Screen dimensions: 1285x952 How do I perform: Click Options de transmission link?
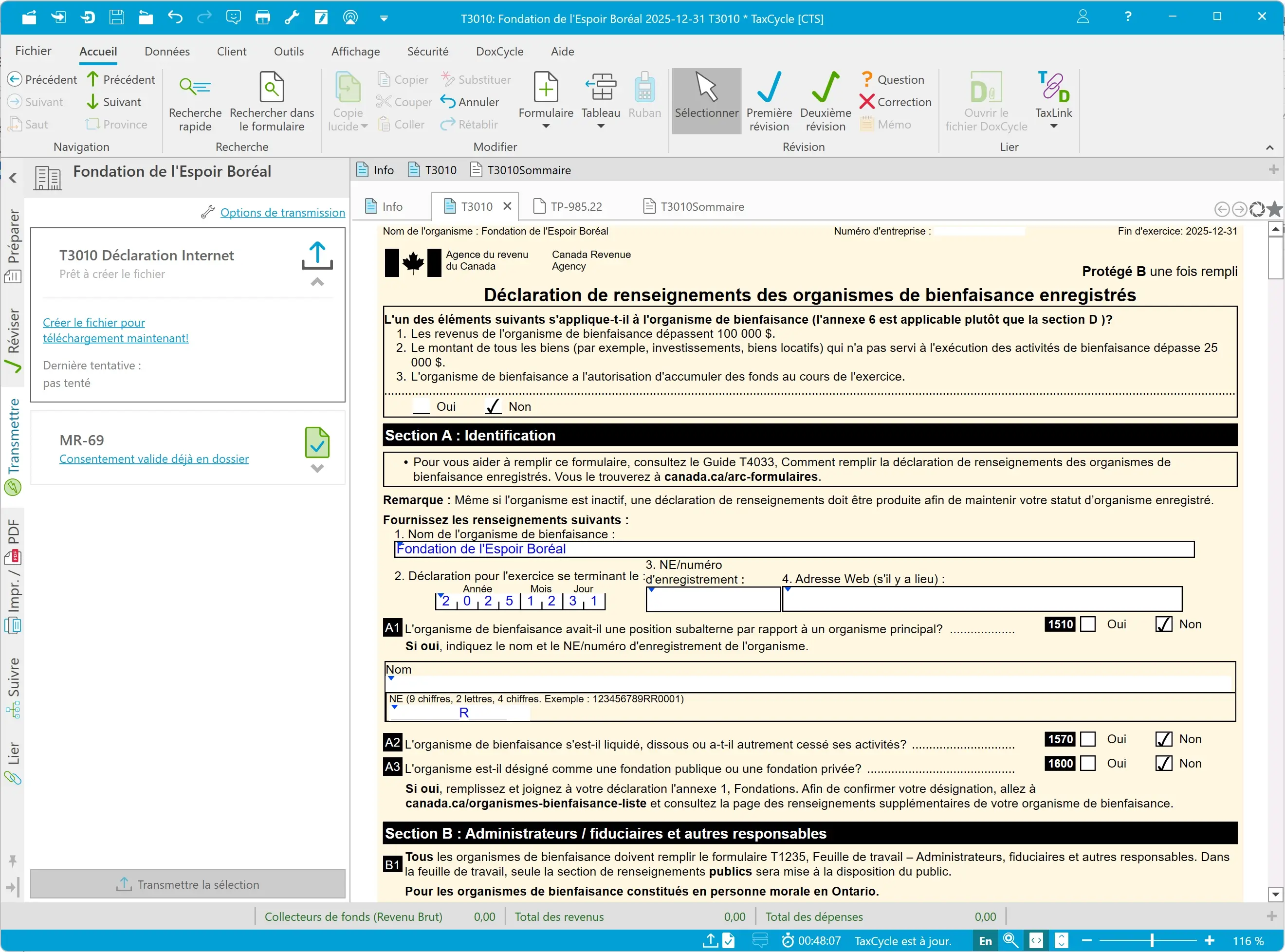282,213
